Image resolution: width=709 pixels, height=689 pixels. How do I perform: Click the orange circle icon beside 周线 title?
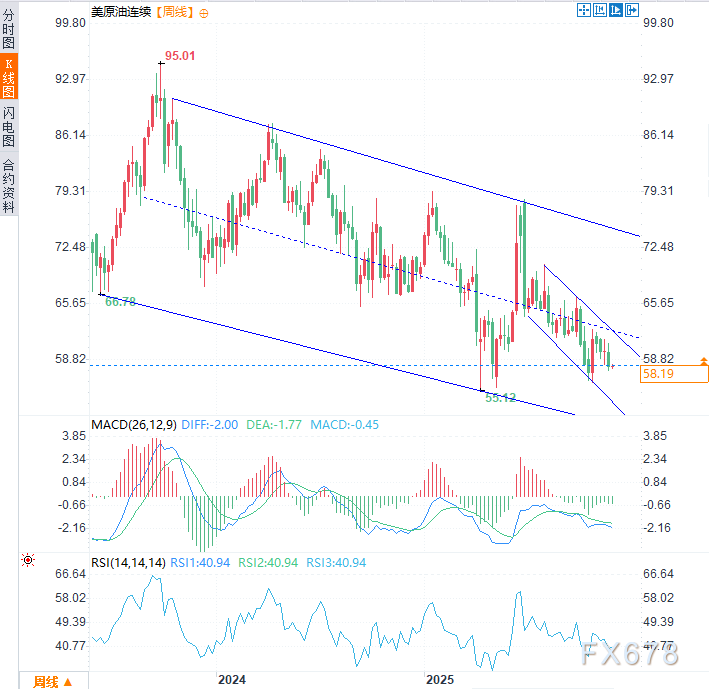(205, 13)
